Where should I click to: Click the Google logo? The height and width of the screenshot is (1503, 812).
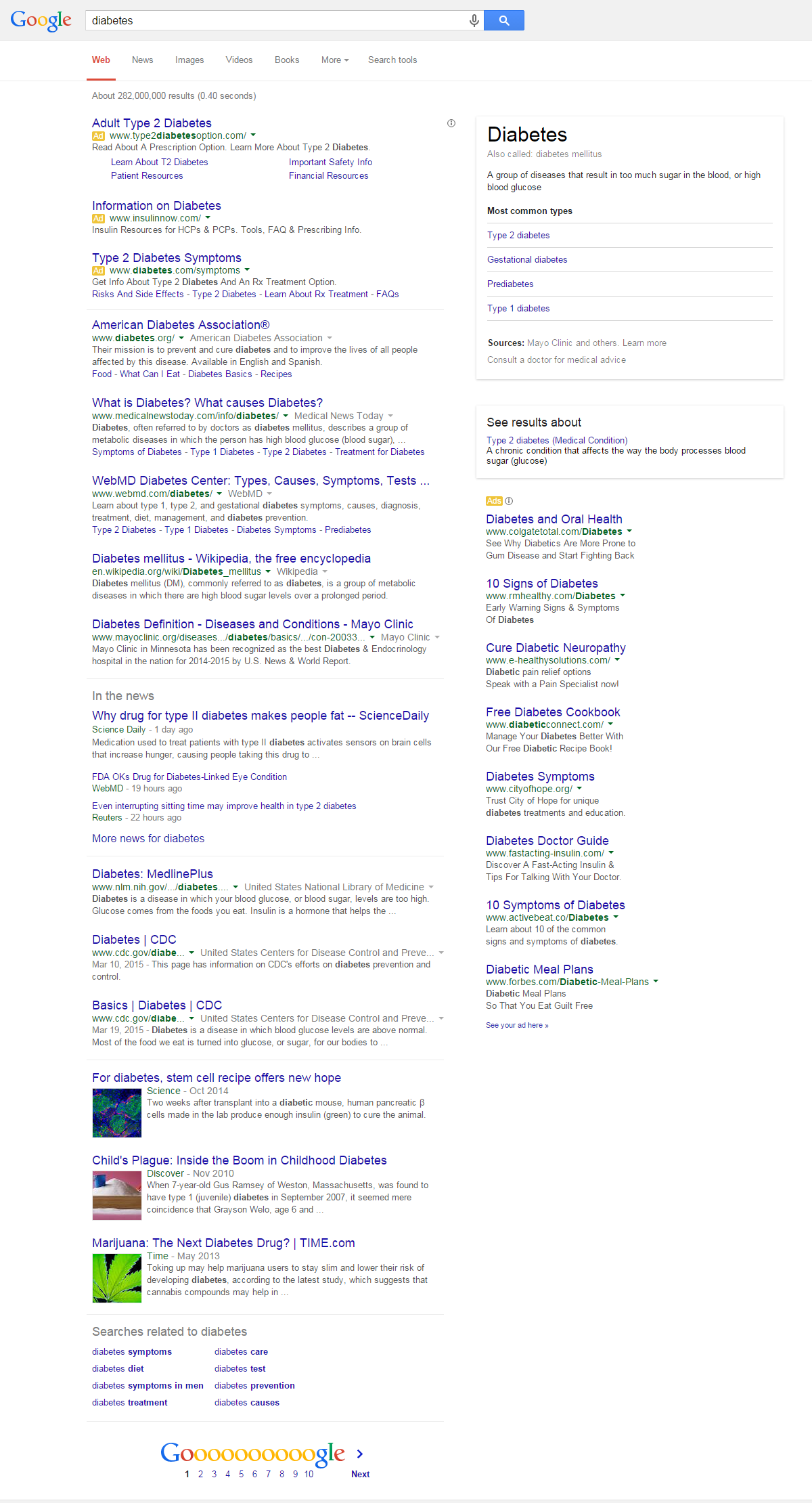[41, 20]
